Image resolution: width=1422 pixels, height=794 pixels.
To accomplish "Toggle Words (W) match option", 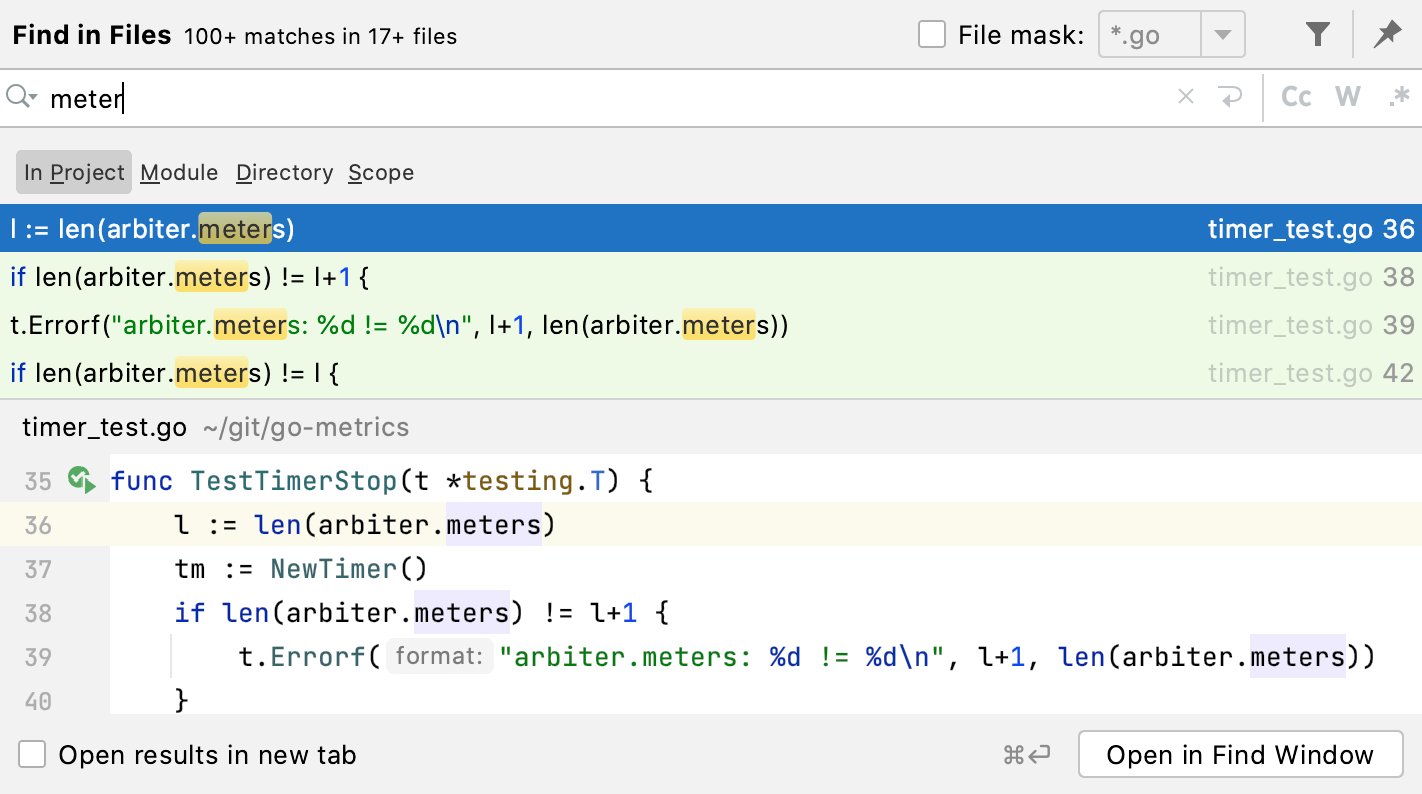I will 1348,97.
